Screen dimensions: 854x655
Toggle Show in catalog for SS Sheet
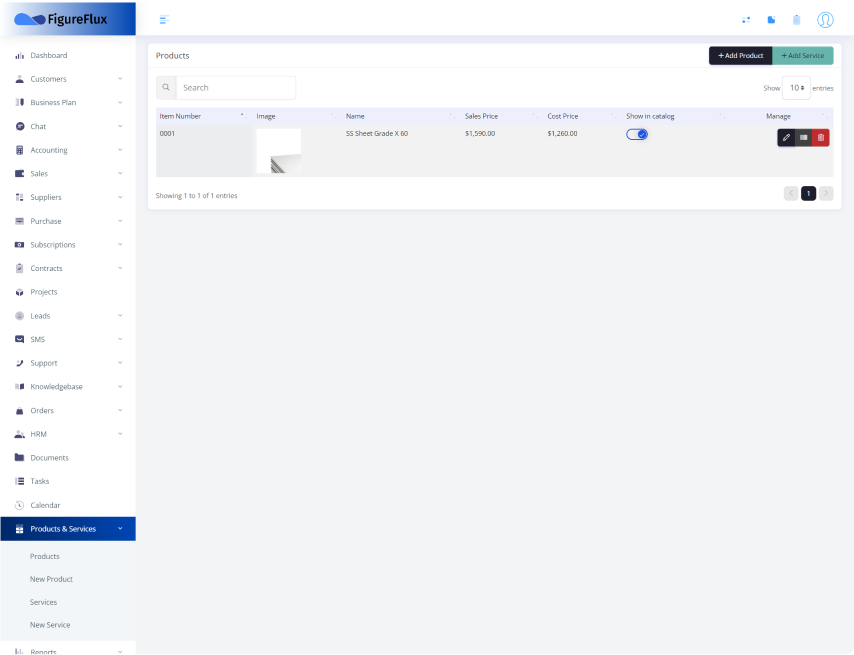tap(637, 134)
